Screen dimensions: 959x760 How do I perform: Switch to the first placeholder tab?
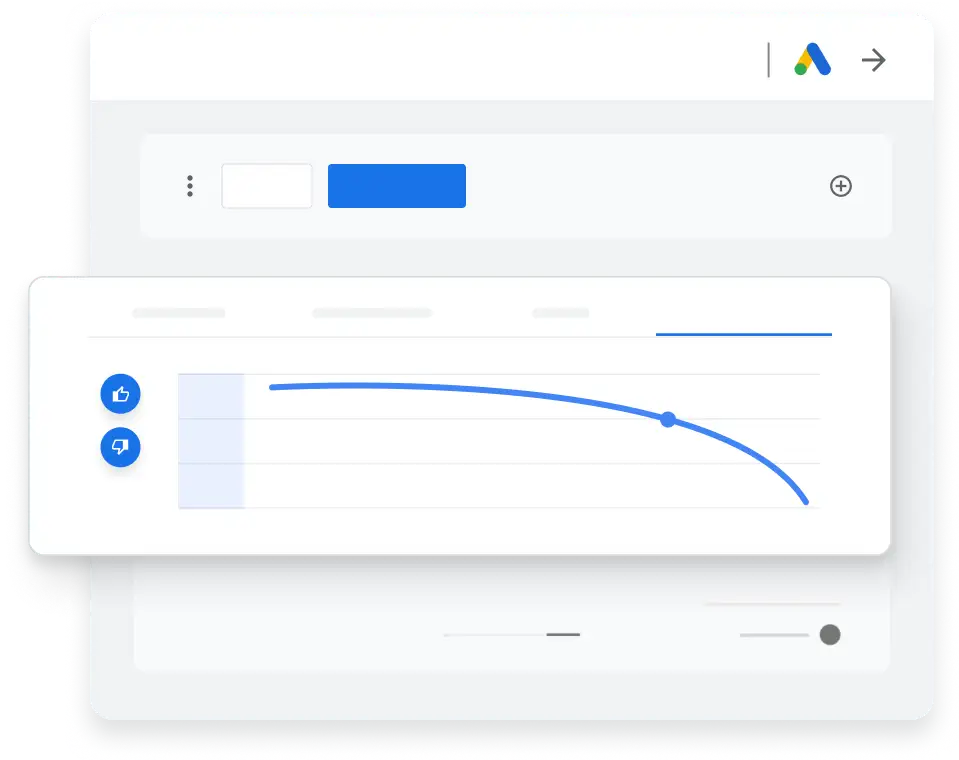point(179,313)
